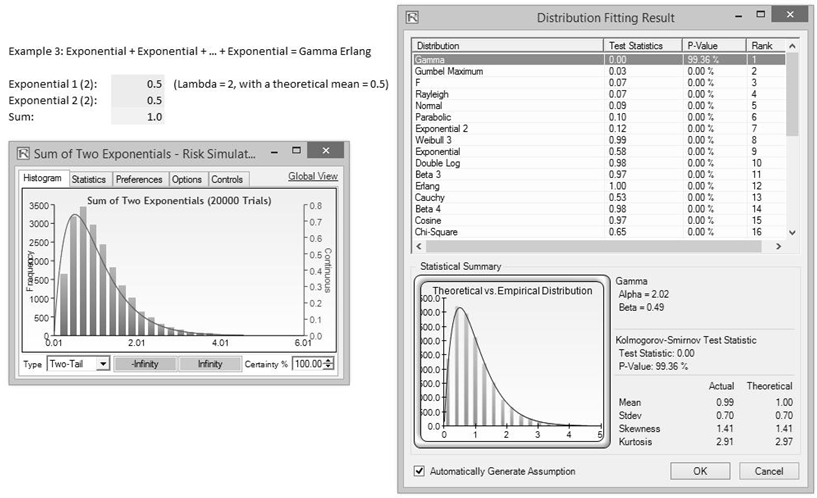The width and height of the screenshot is (817, 498).
Task: Select the Exponential 2 row
Action: point(599,128)
